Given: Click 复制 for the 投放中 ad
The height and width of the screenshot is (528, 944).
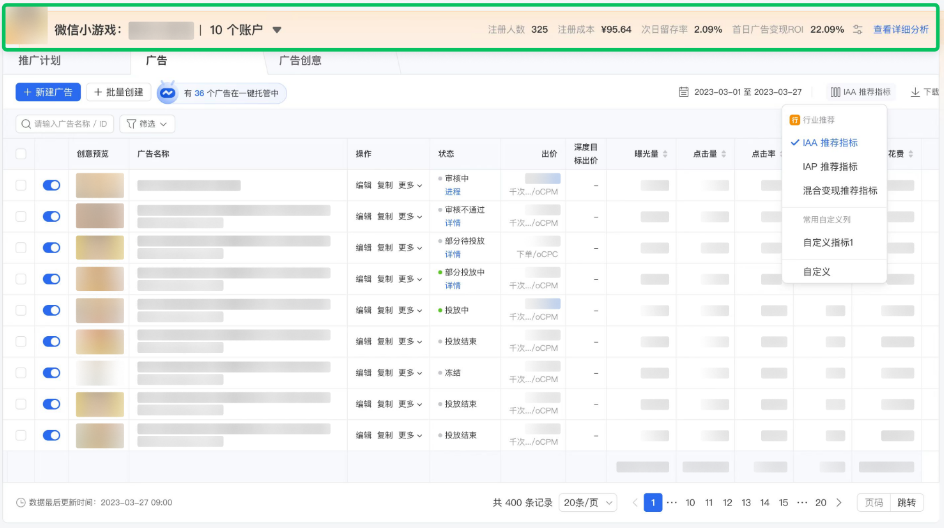Looking at the screenshot, I should coord(385,311).
